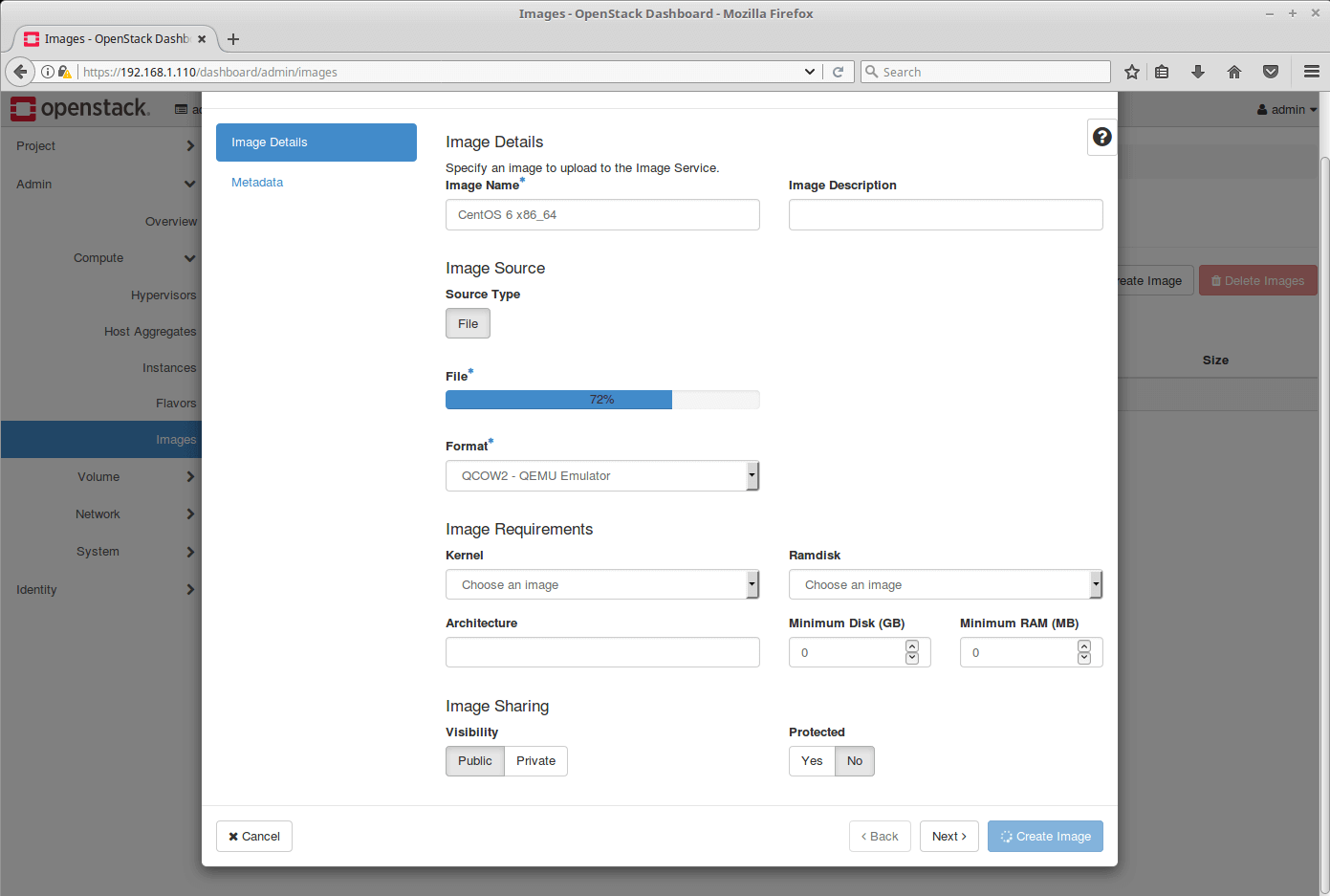Viewport: 1330px width, 896px height.
Task: Increase Minimum Disk value
Action: (912, 646)
